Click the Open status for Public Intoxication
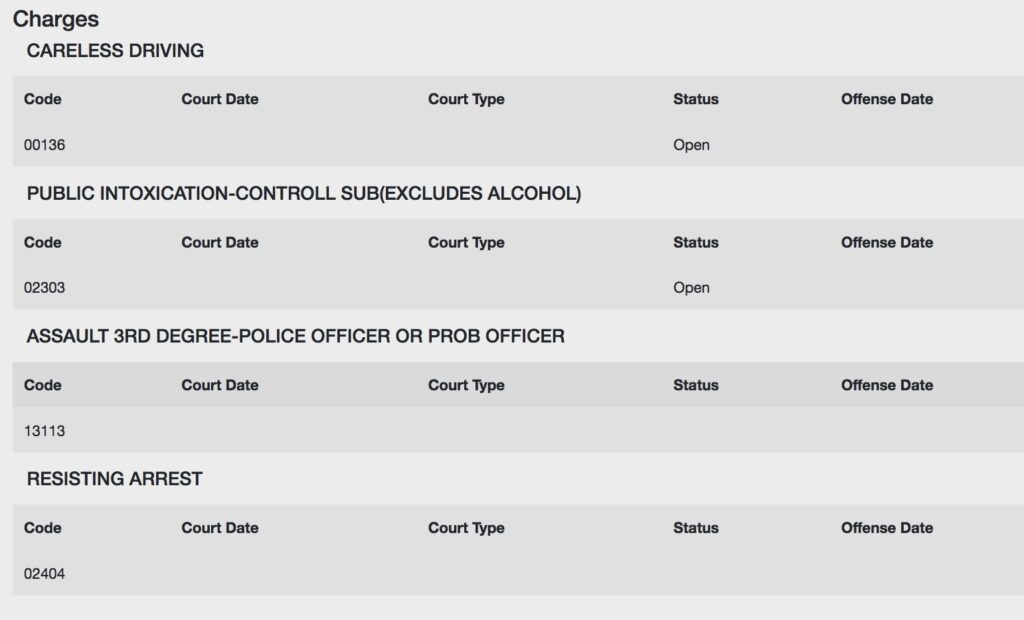The image size is (1024, 620). (x=691, y=288)
